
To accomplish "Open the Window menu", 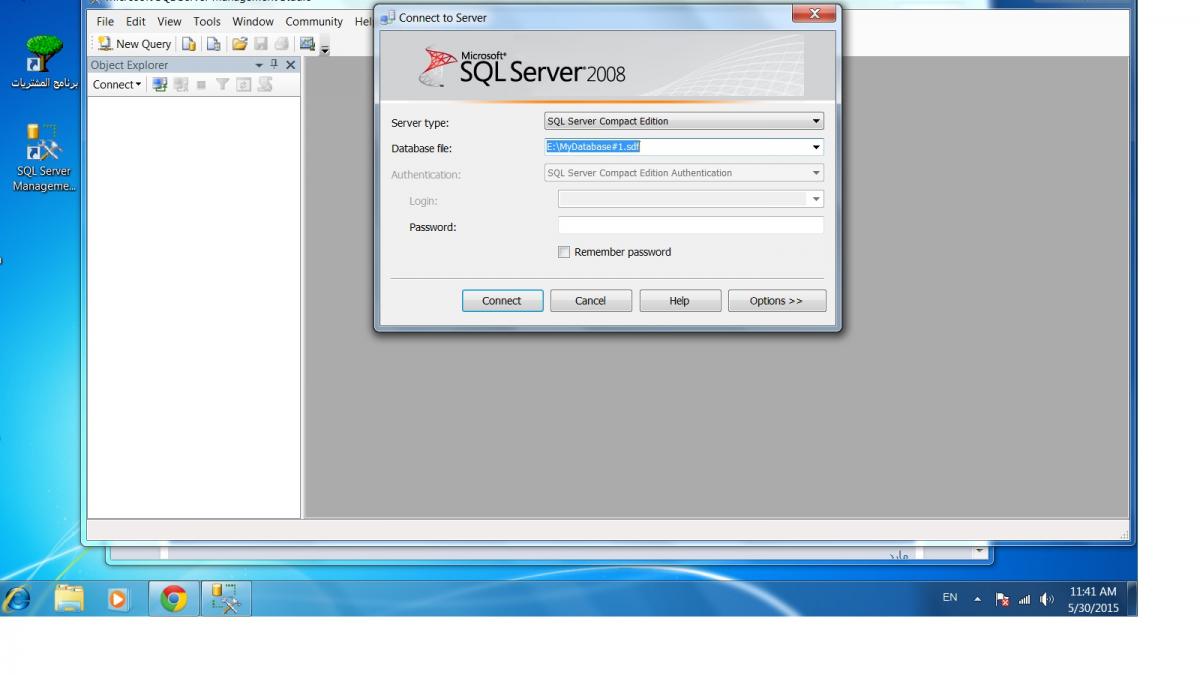I will tap(253, 21).
